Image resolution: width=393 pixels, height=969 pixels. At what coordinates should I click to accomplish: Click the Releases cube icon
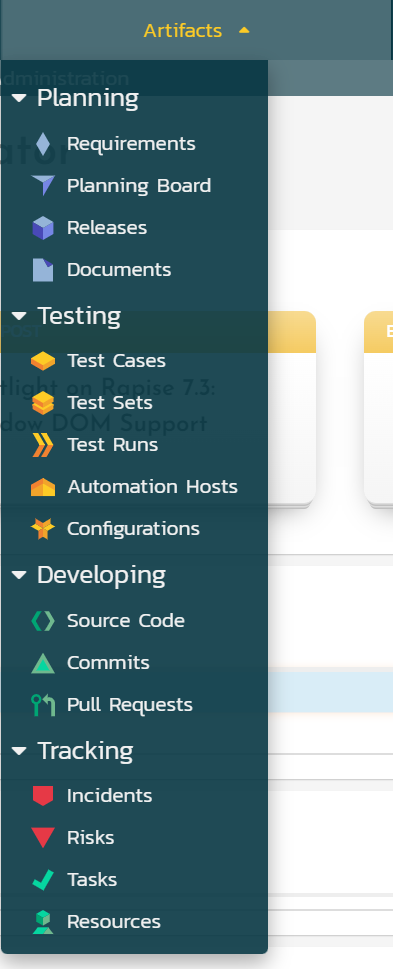pyautogui.click(x=43, y=228)
